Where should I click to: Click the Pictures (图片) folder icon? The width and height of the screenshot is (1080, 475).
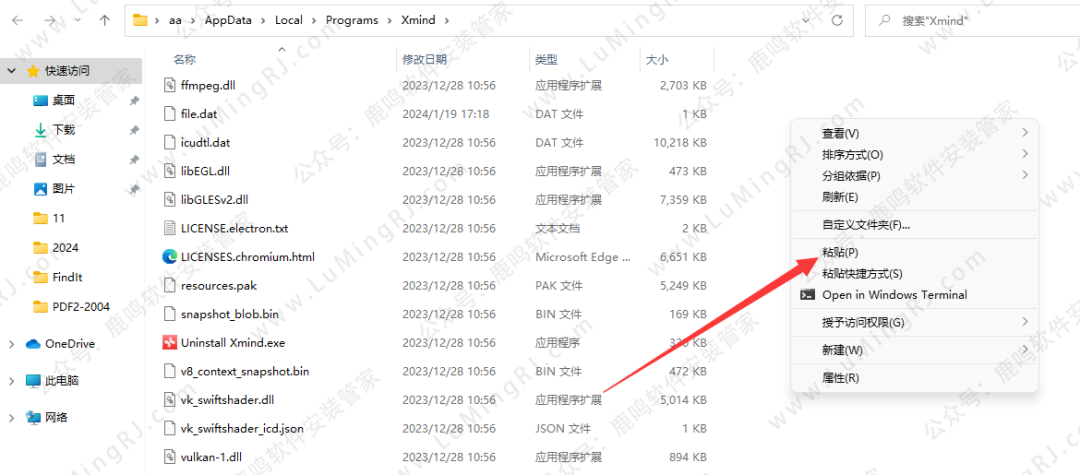point(41,189)
